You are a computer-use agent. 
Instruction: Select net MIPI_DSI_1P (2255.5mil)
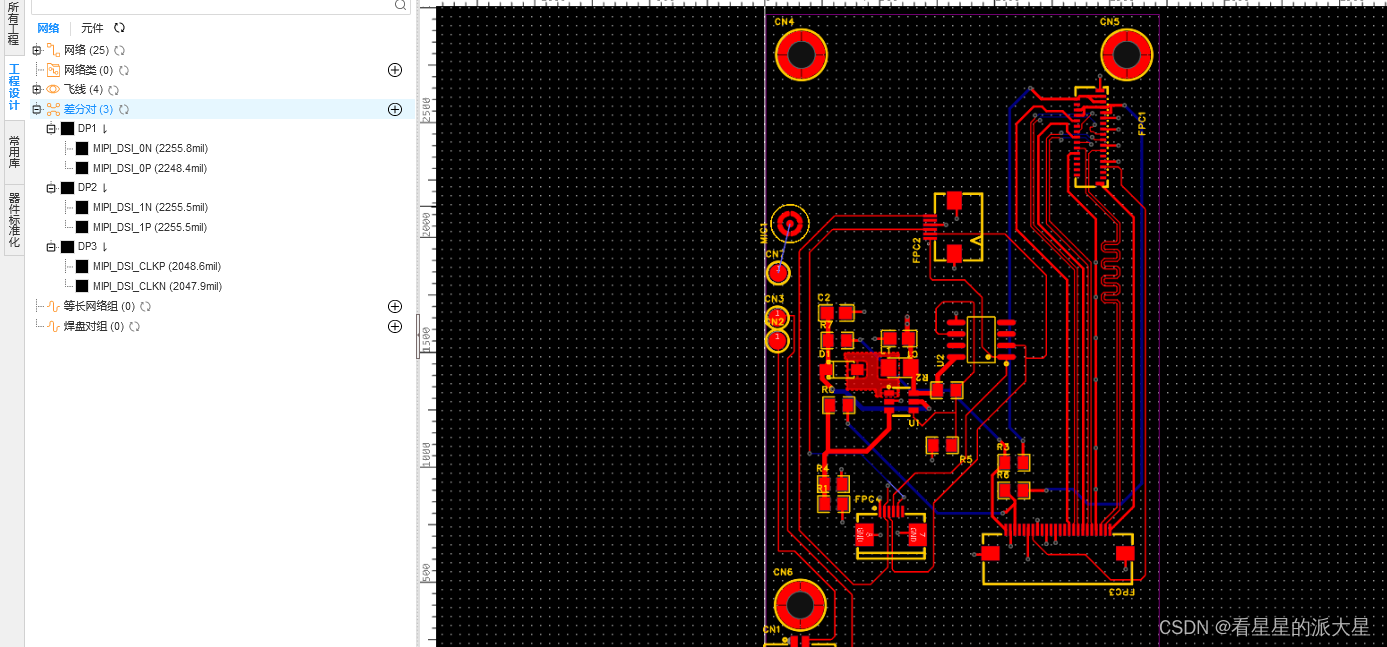click(x=150, y=227)
